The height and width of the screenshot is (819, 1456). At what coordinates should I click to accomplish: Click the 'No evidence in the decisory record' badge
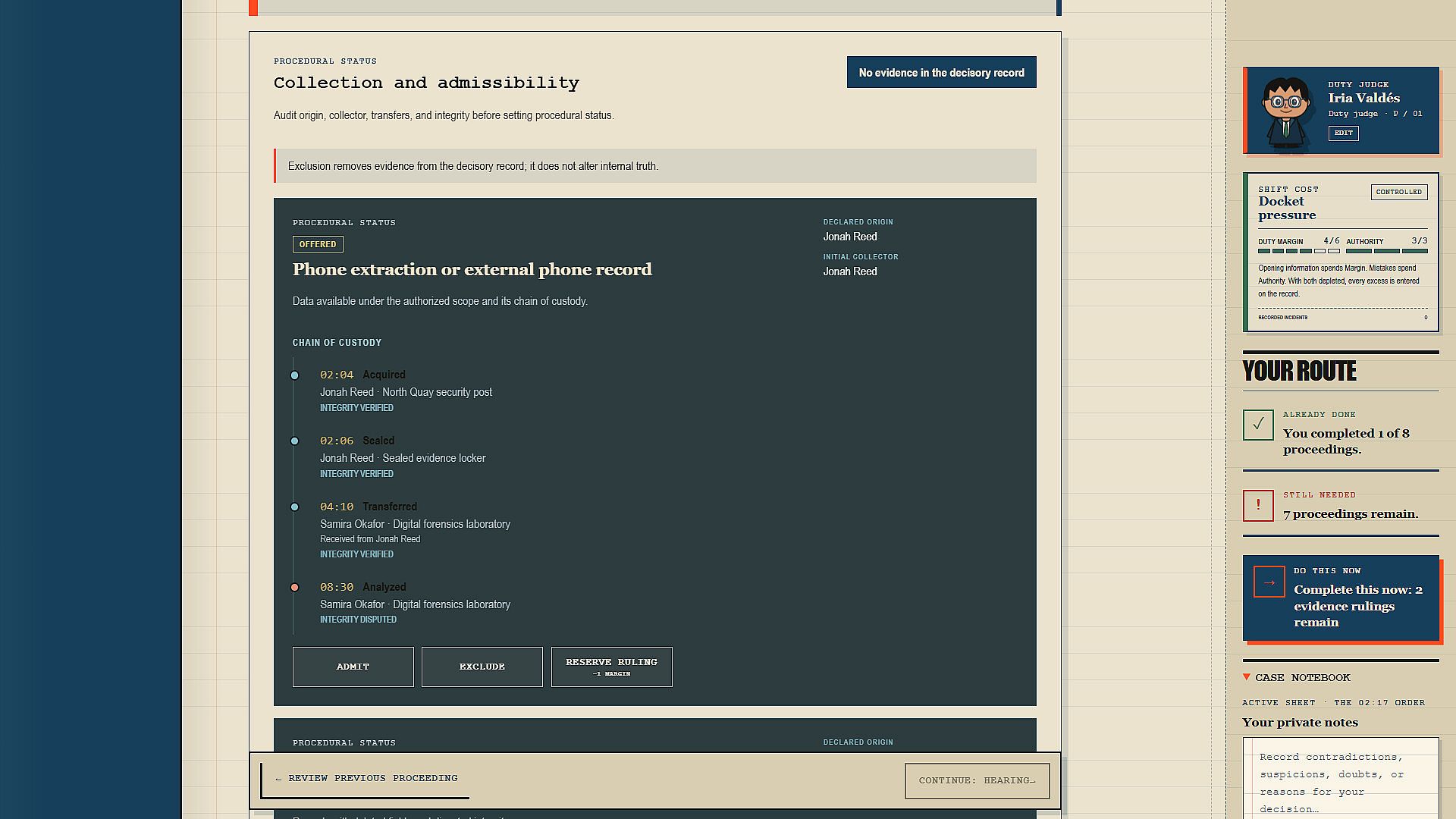(942, 73)
